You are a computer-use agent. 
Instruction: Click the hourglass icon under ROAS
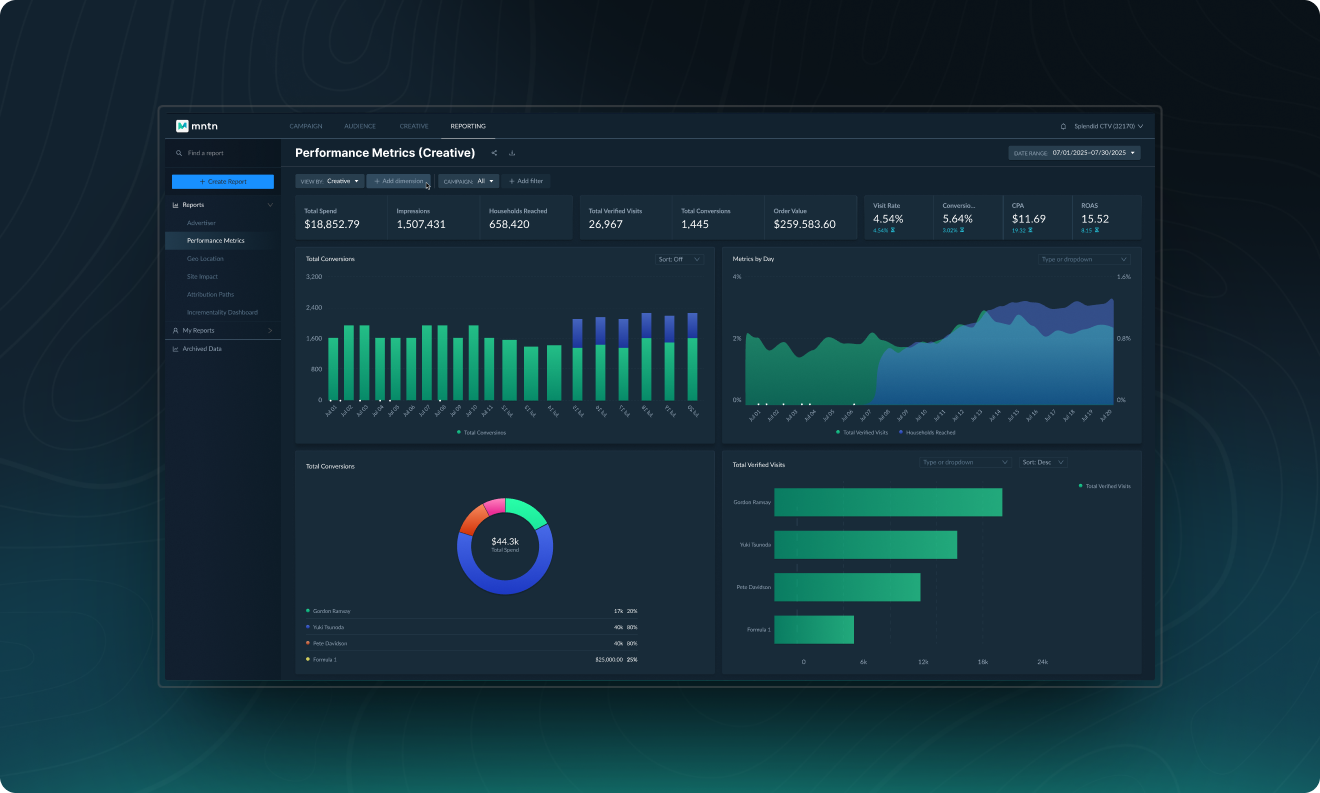coord(1097,230)
